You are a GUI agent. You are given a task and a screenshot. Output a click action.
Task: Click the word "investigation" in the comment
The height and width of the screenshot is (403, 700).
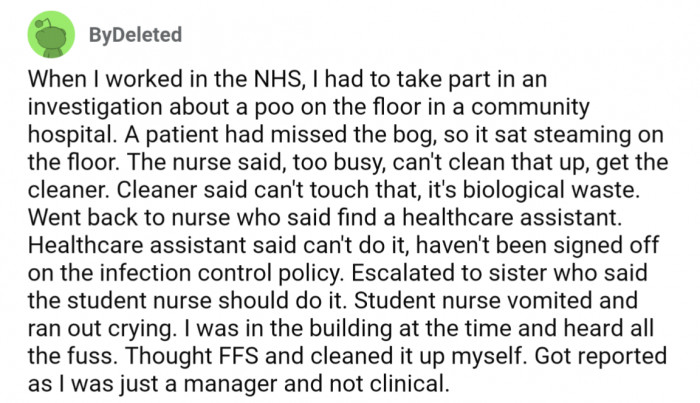pos(90,105)
